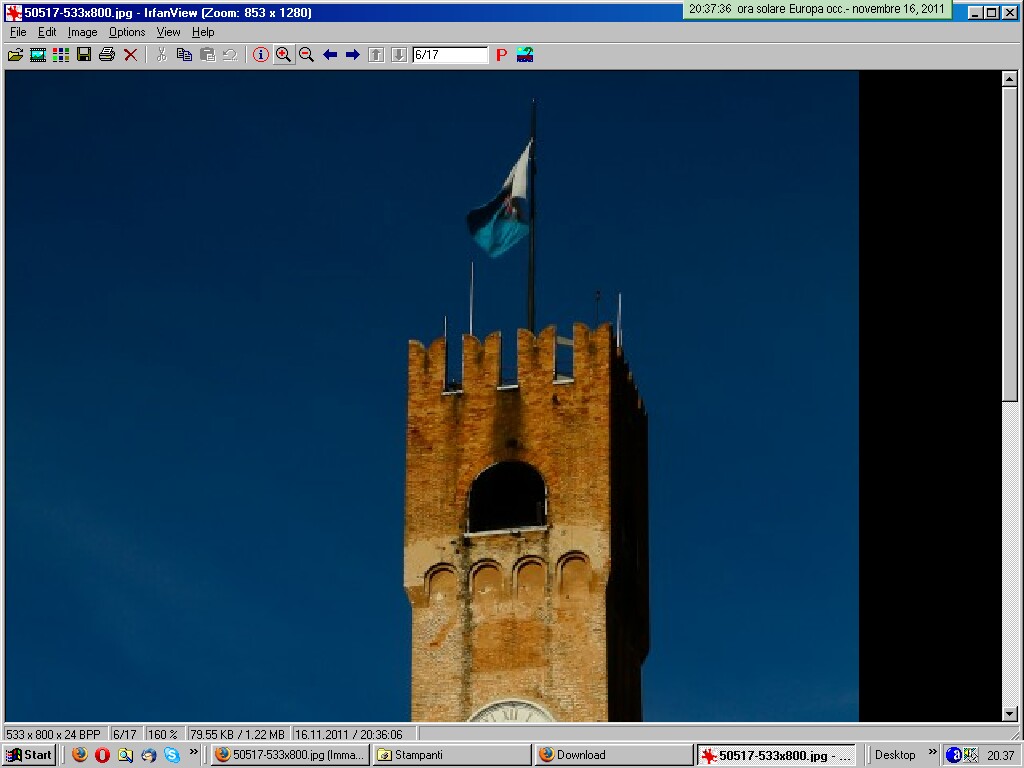Show image information icon

tap(261, 55)
